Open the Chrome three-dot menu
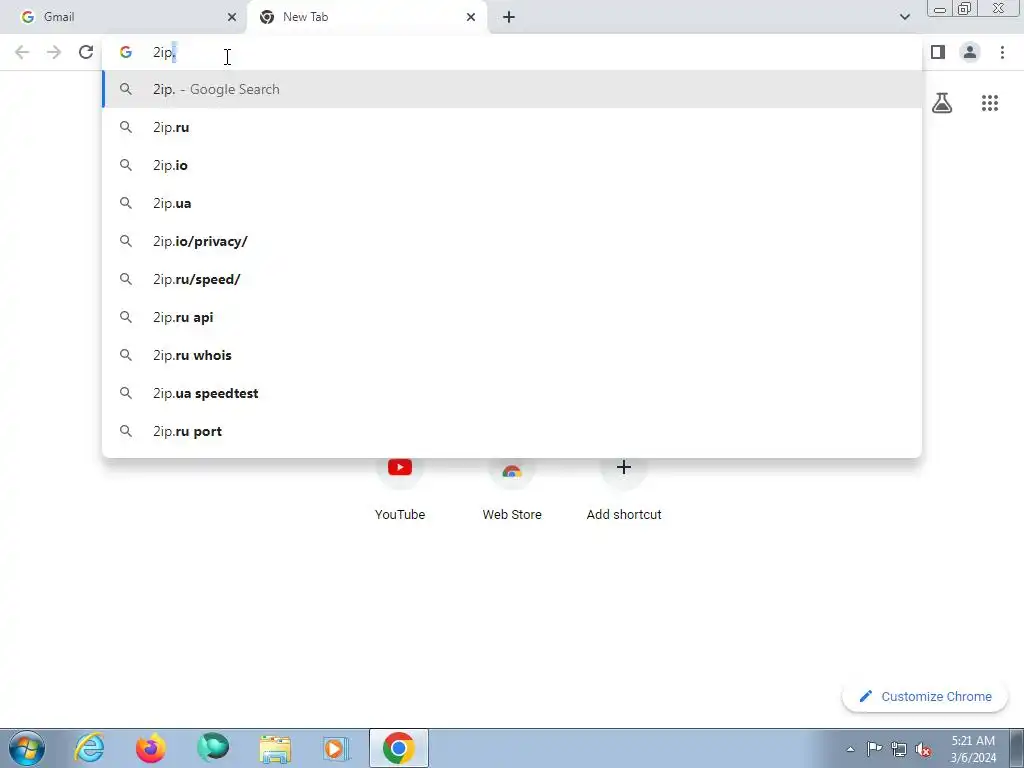 pyautogui.click(x=1002, y=52)
